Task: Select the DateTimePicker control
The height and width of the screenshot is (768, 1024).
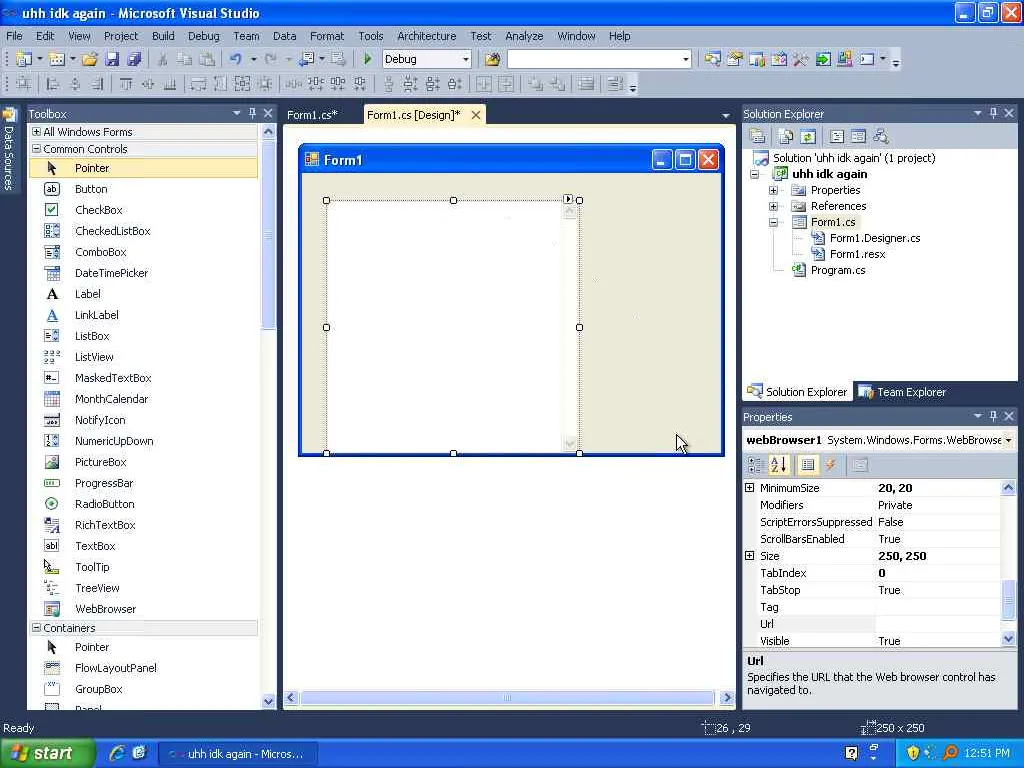Action: click(x=111, y=273)
